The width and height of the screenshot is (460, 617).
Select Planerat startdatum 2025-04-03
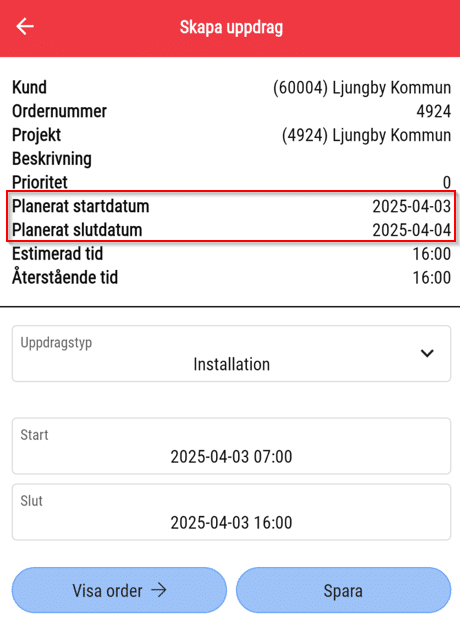411,207
